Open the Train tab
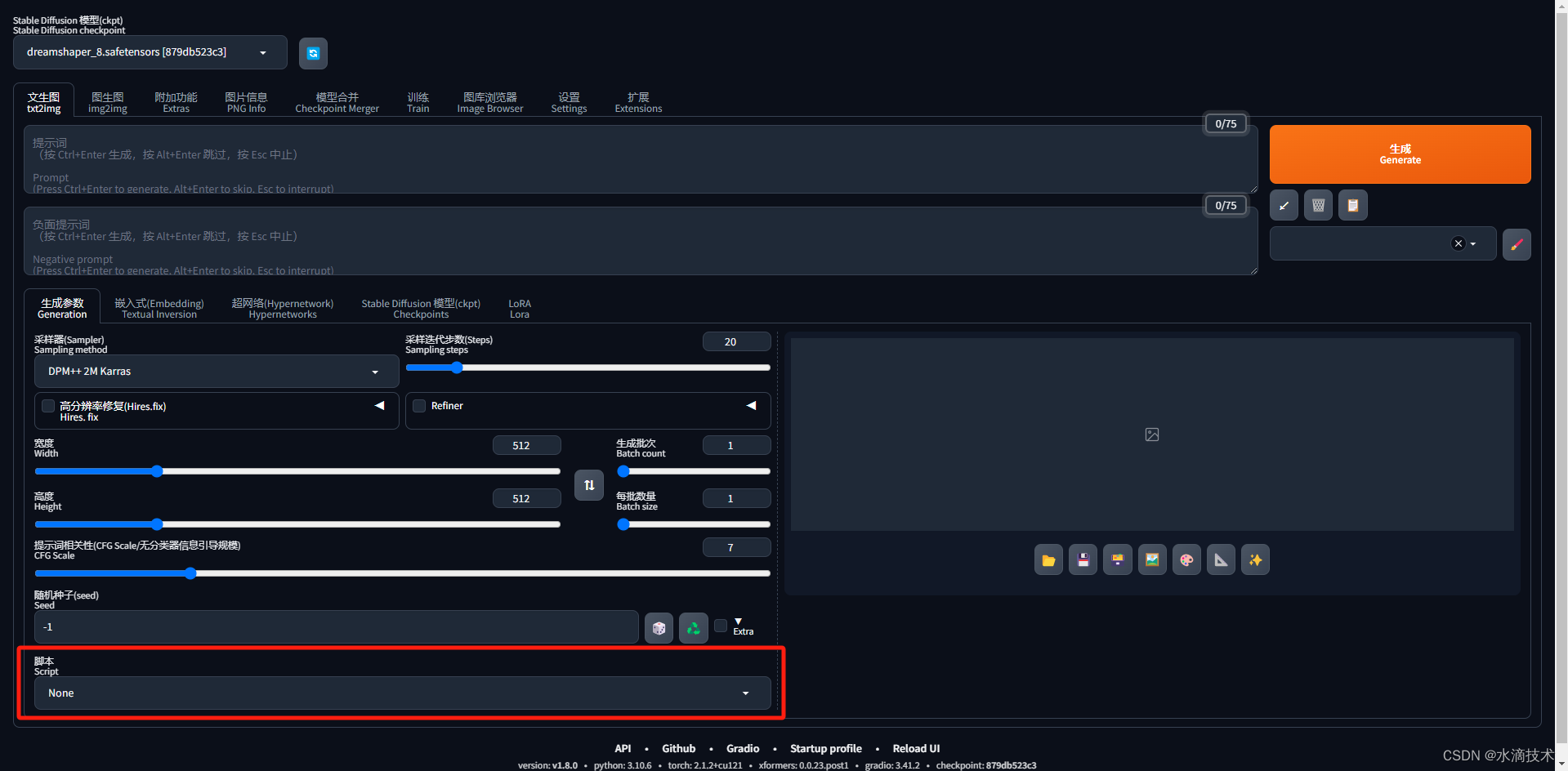Viewport: 1568px width, 771px height. 418,103
